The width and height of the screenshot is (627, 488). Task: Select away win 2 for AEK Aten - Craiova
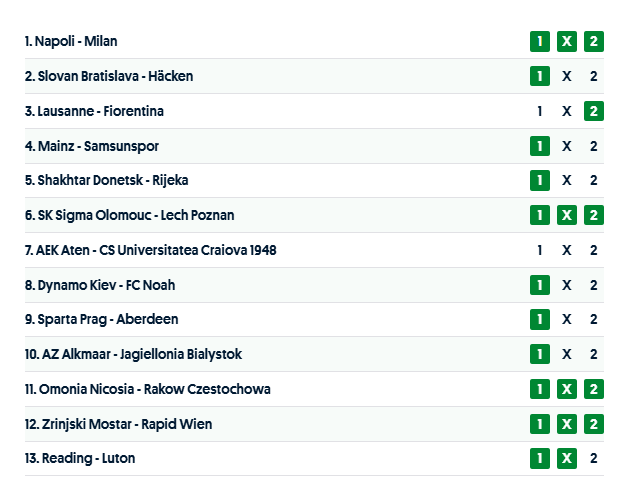(x=593, y=250)
